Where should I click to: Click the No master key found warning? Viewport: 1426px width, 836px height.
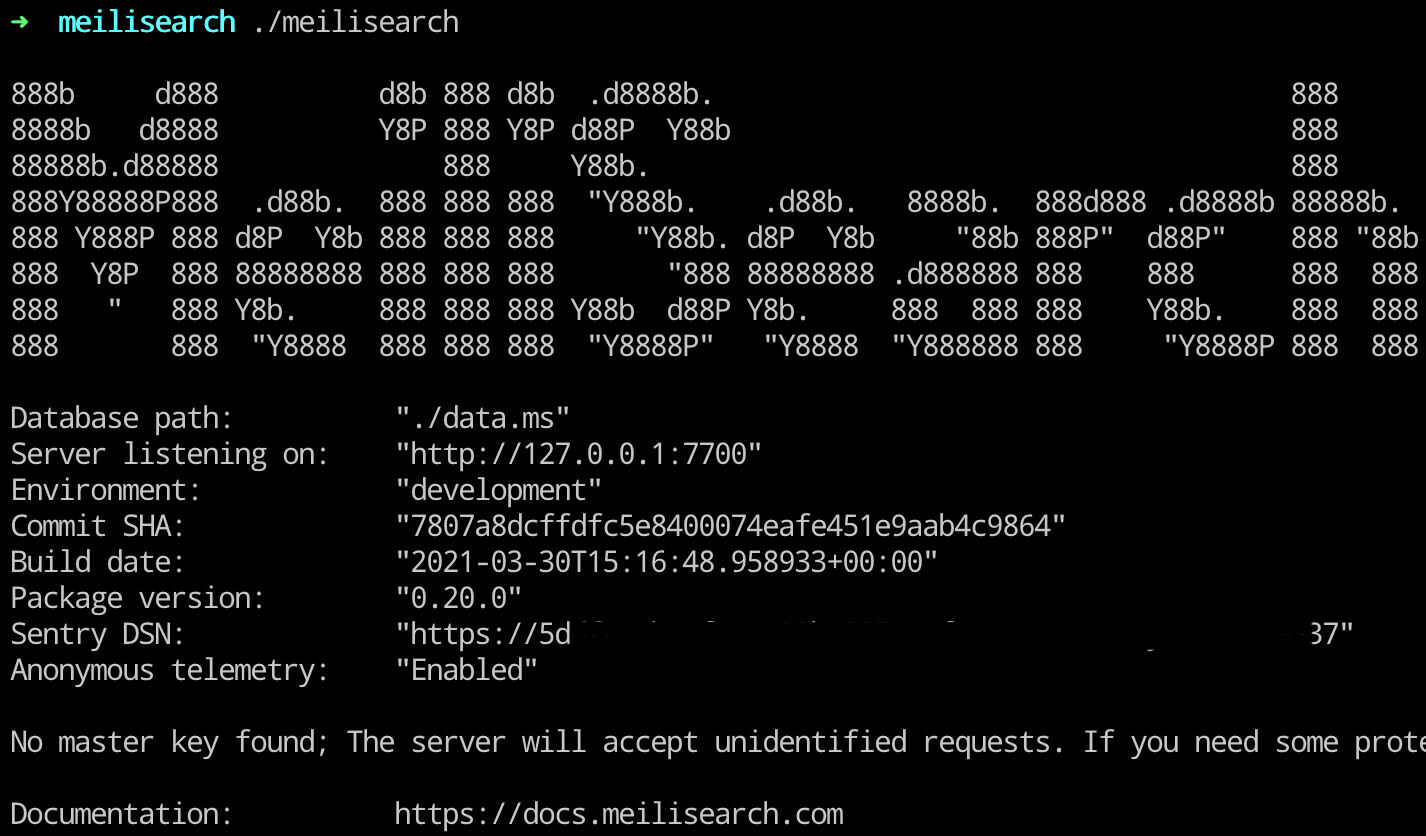[x=718, y=742]
